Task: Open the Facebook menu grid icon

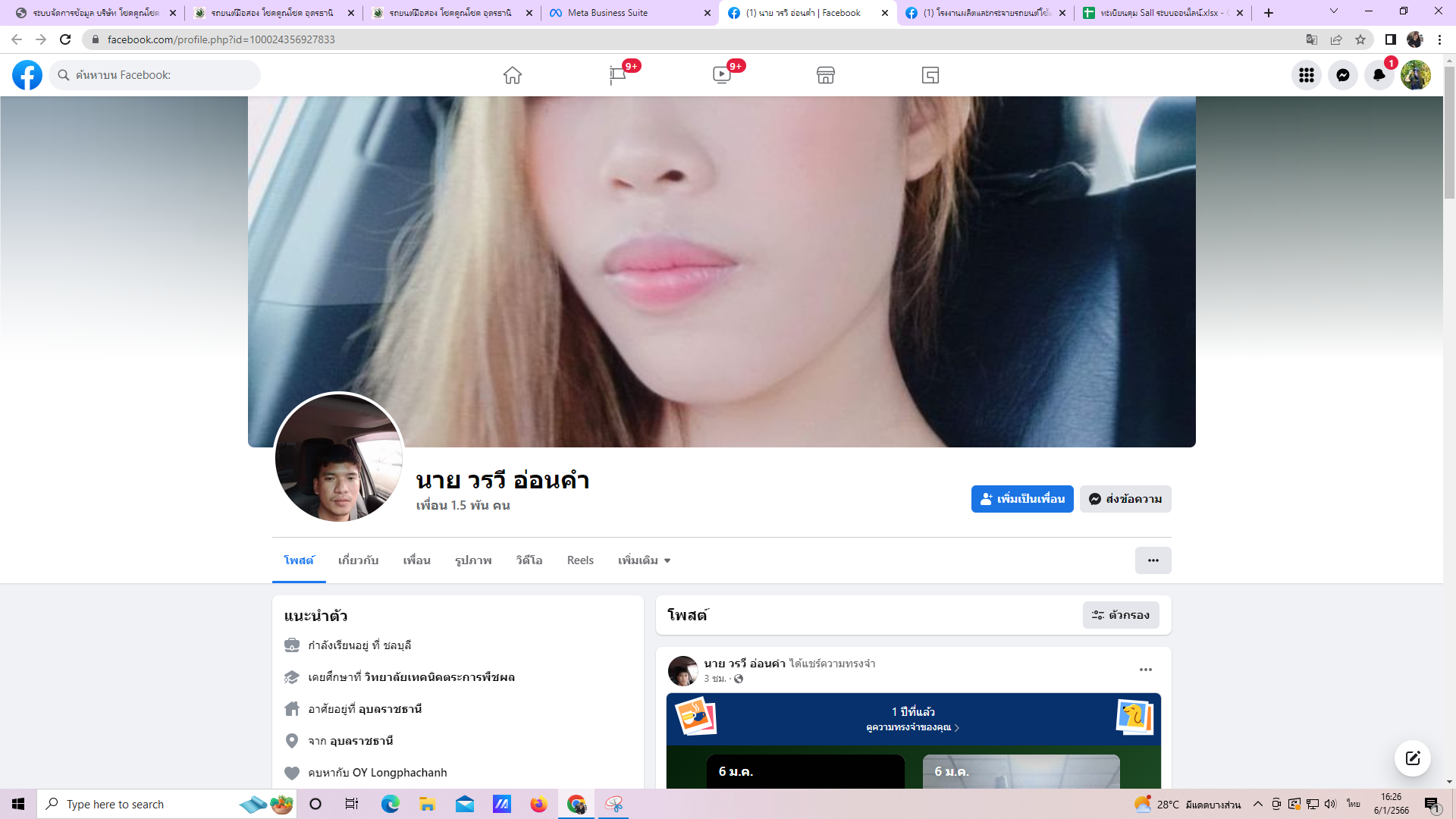Action: pyautogui.click(x=1306, y=75)
